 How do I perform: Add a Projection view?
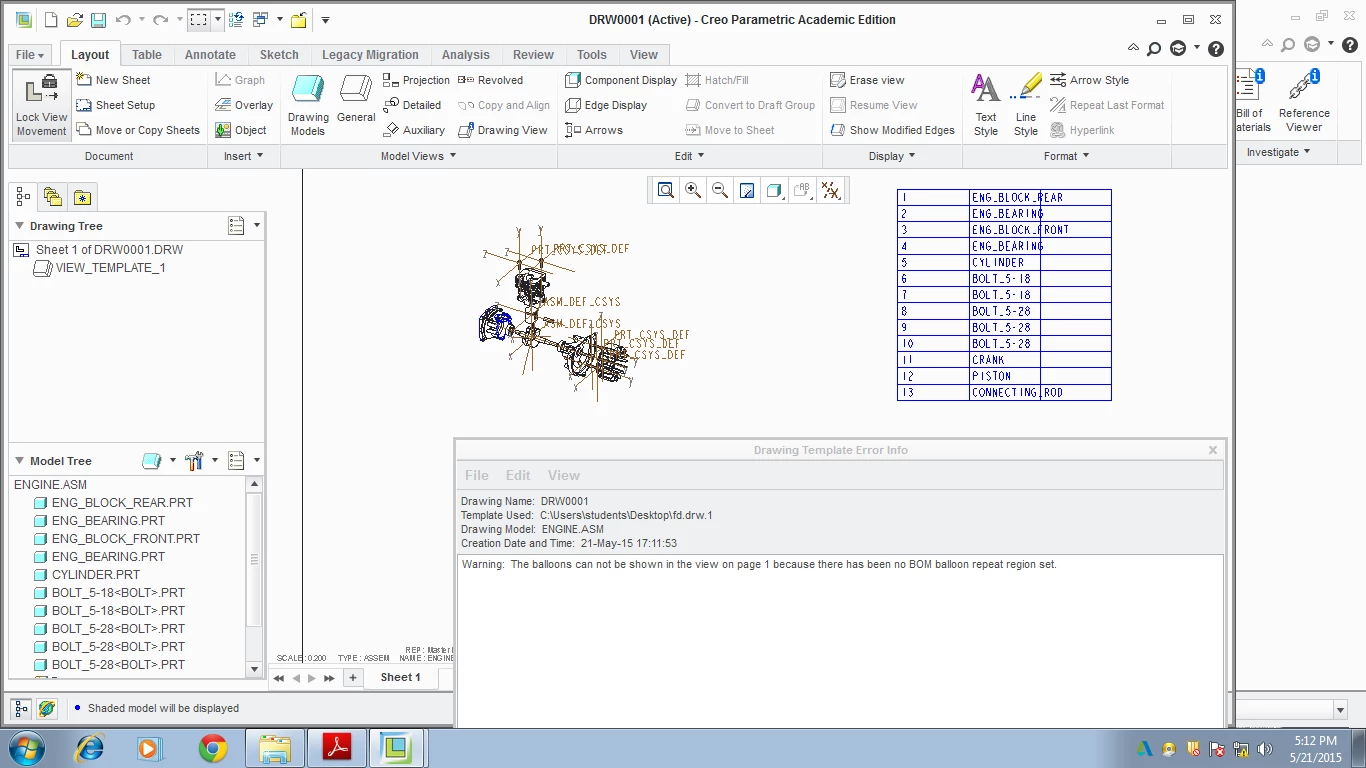point(416,80)
